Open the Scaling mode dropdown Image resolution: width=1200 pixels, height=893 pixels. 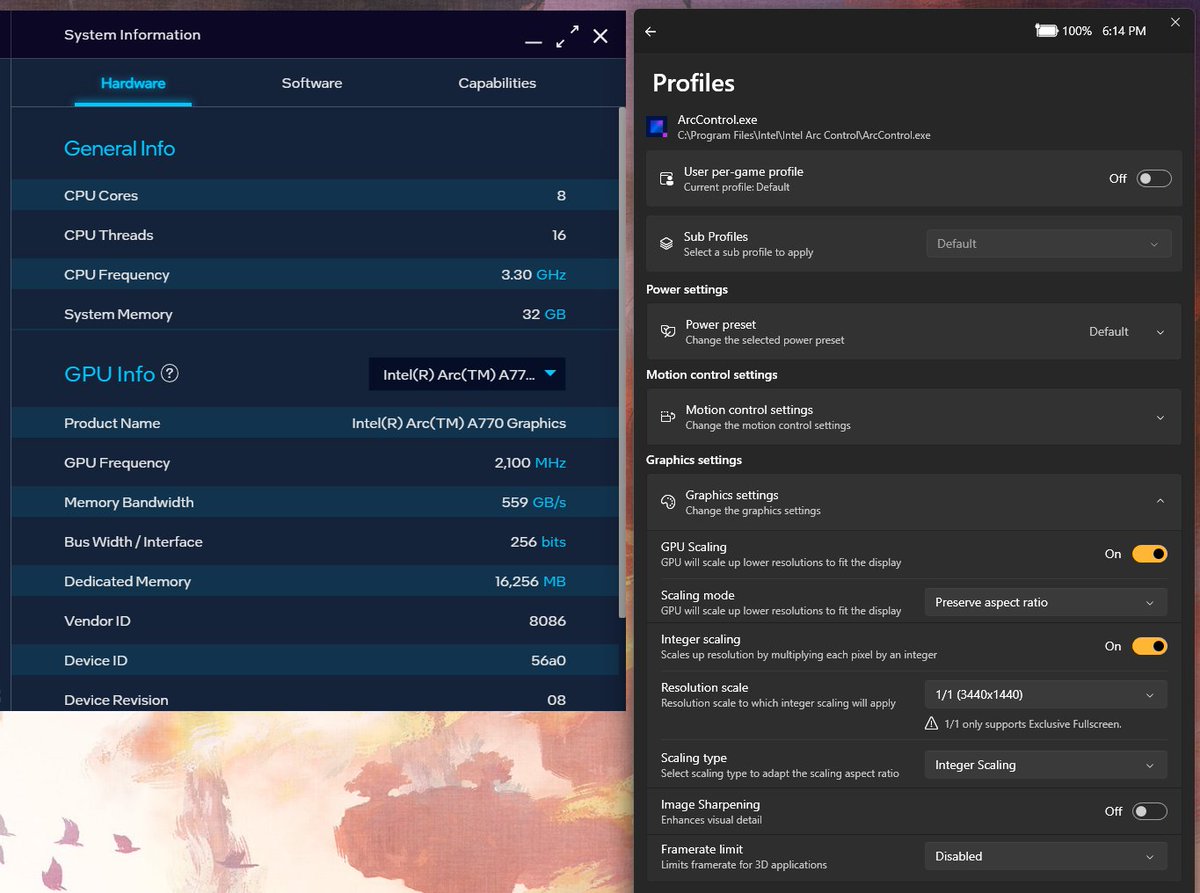point(1045,602)
